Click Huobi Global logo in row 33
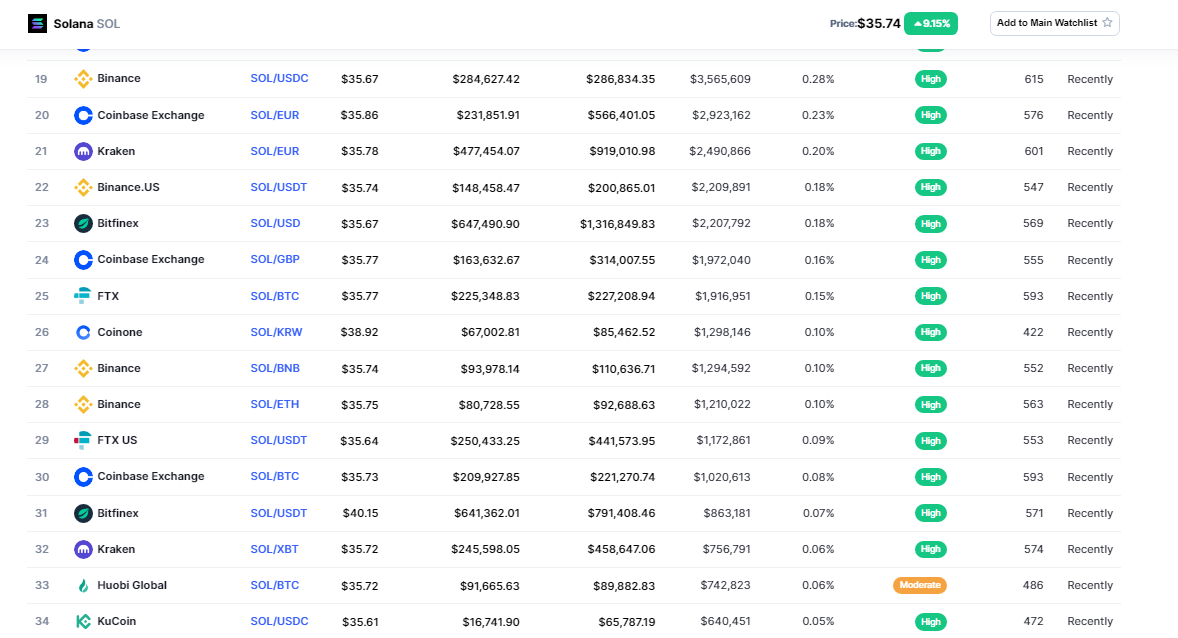This screenshot has width=1178, height=638. click(x=83, y=585)
